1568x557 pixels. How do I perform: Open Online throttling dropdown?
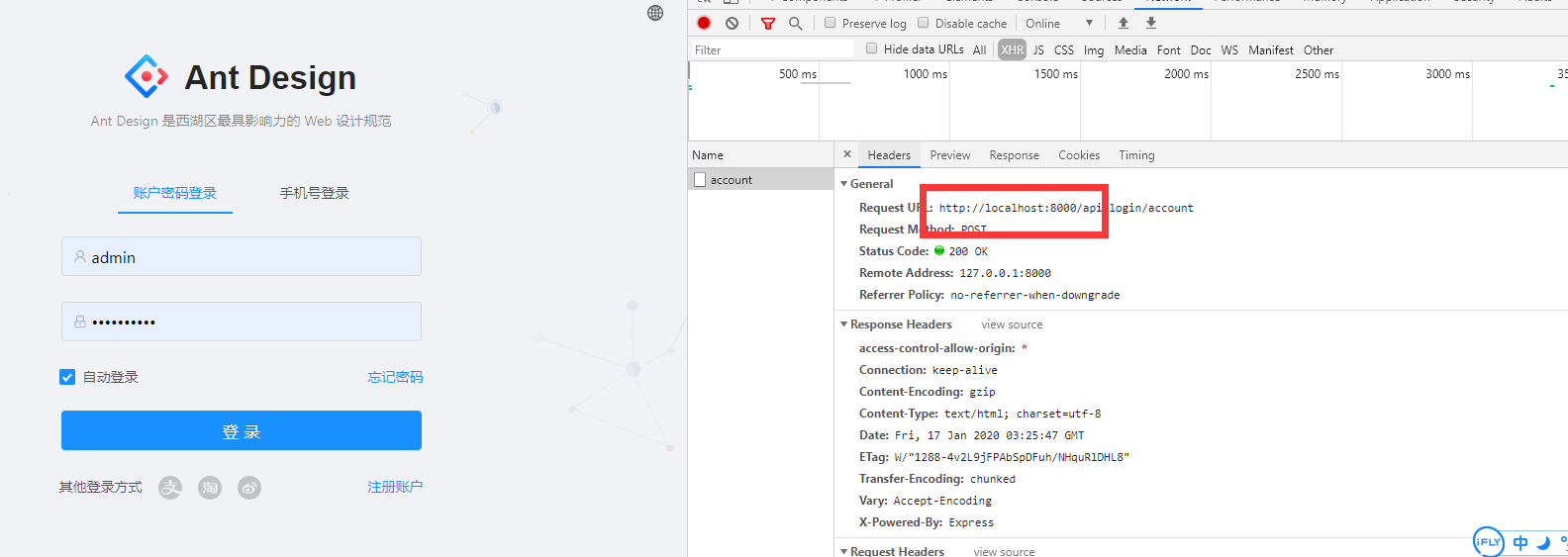tap(1059, 23)
